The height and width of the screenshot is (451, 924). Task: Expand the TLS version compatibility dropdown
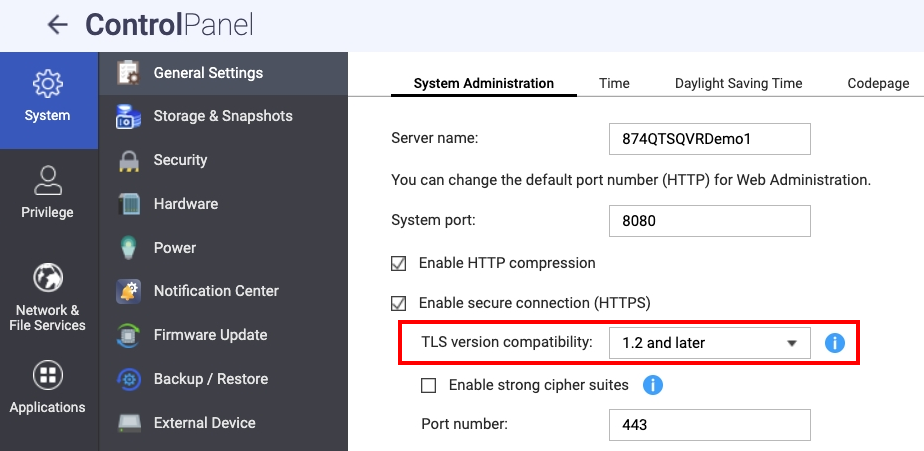[x=709, y=343]
